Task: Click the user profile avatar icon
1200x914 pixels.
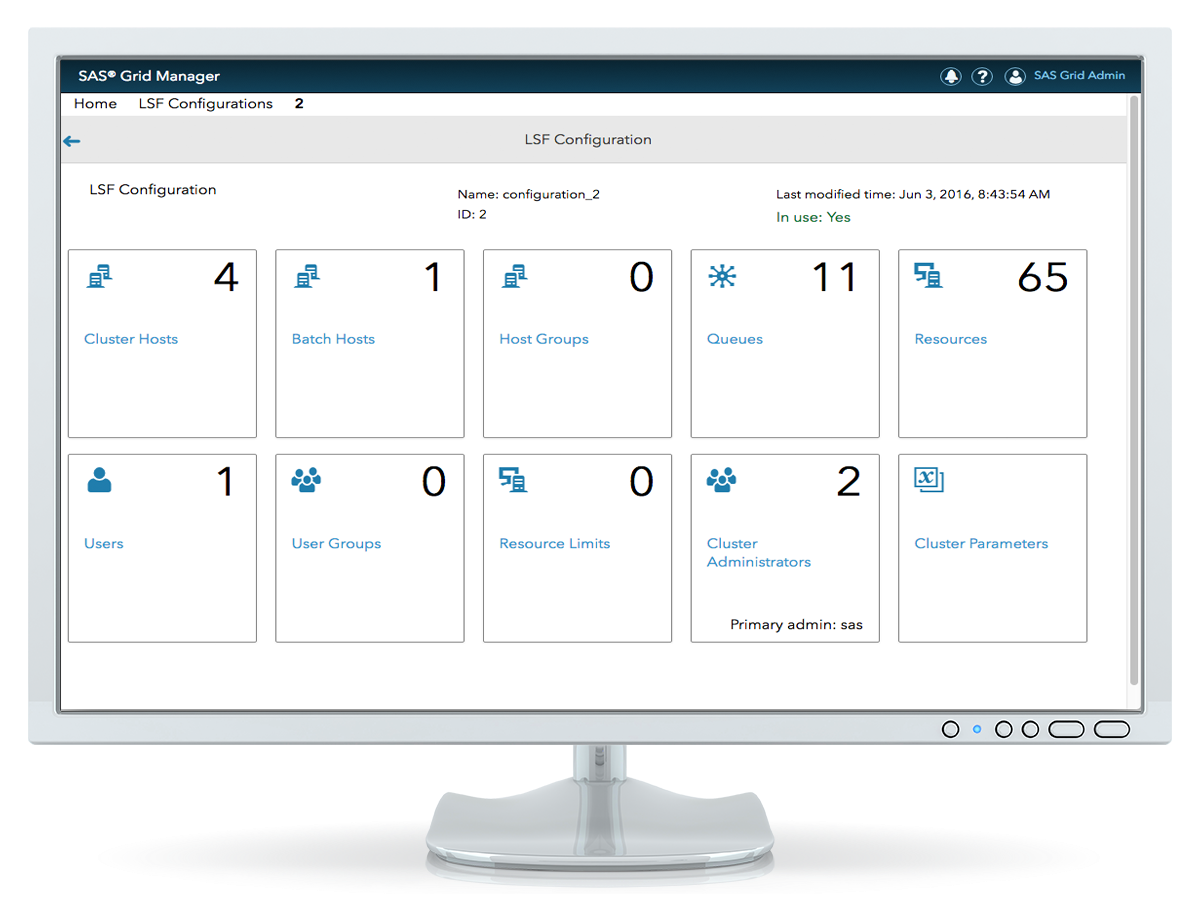Action: pyautogui.click(x=1015, y=77)
